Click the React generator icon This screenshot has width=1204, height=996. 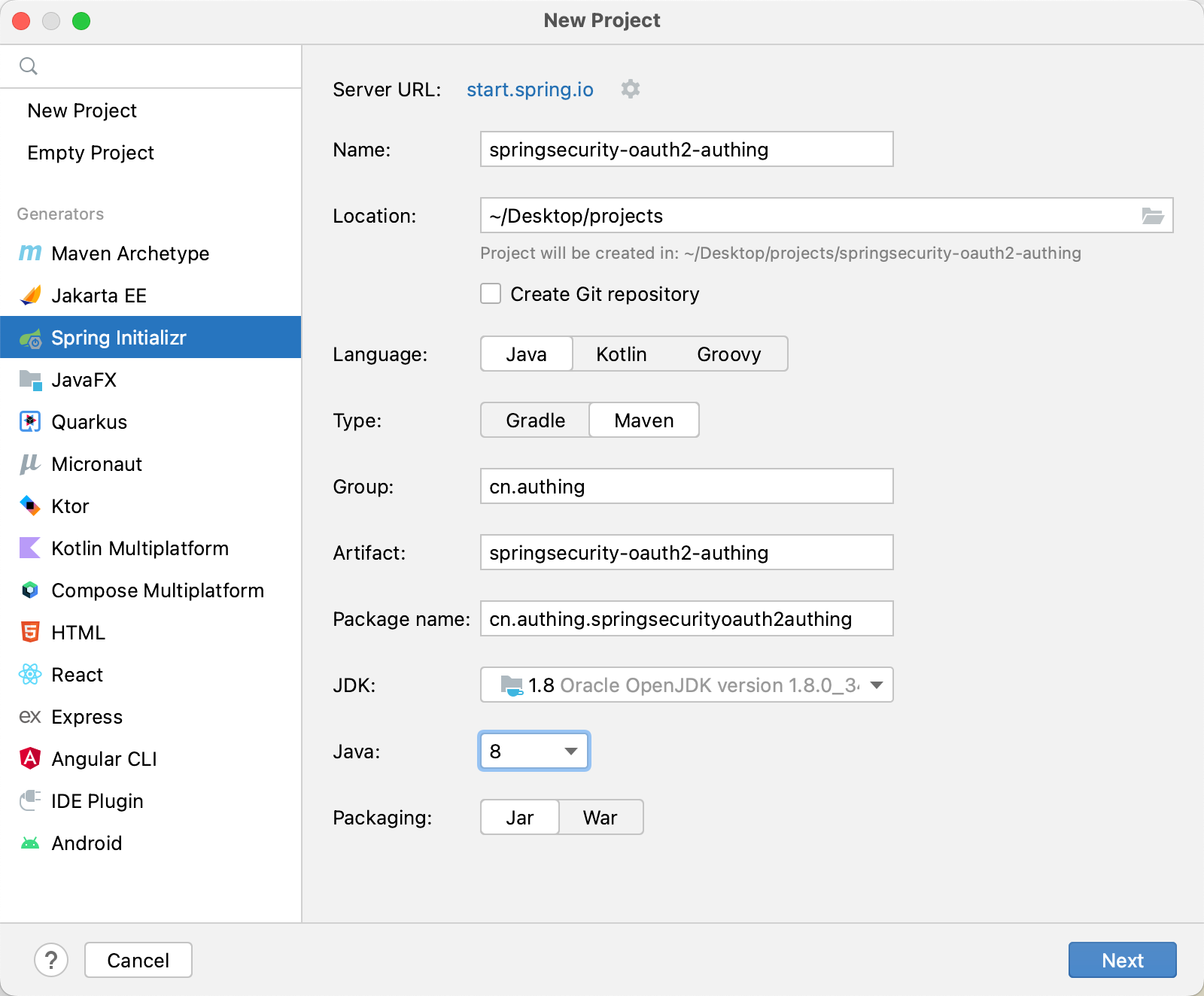click(29, 675)
